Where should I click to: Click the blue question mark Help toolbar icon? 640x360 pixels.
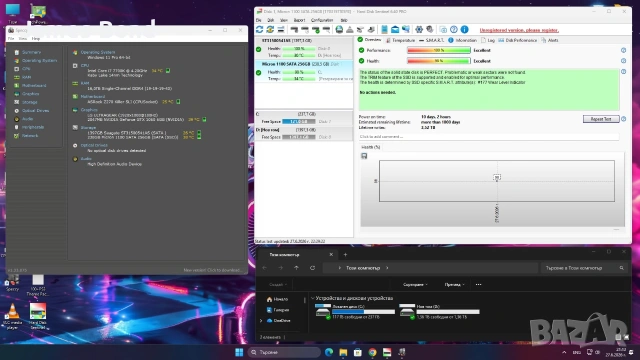tap(454, 29)
